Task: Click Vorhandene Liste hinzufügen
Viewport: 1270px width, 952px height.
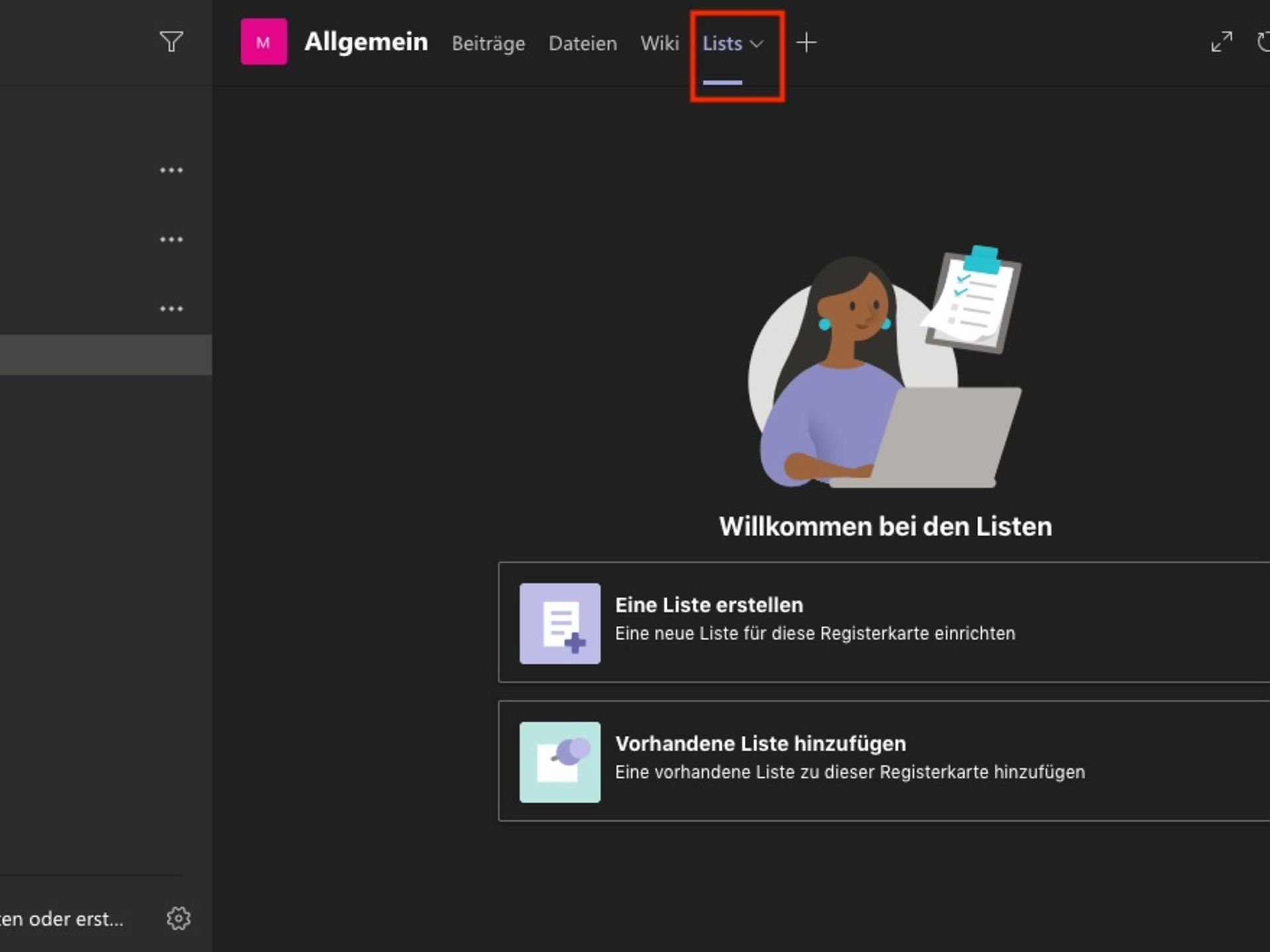Action: tap(760, 744)
